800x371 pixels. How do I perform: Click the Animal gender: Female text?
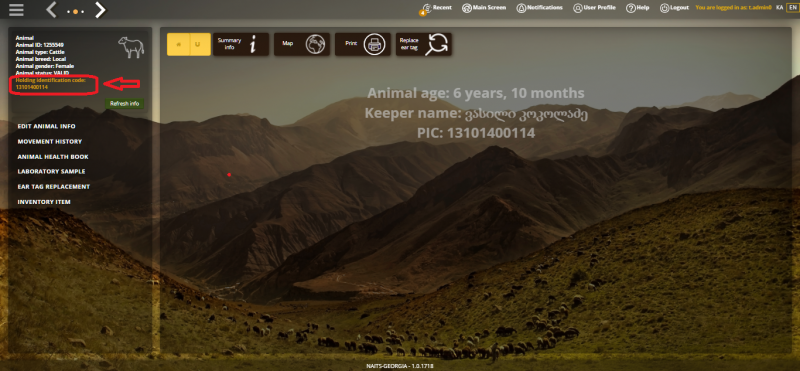[44, 66]
